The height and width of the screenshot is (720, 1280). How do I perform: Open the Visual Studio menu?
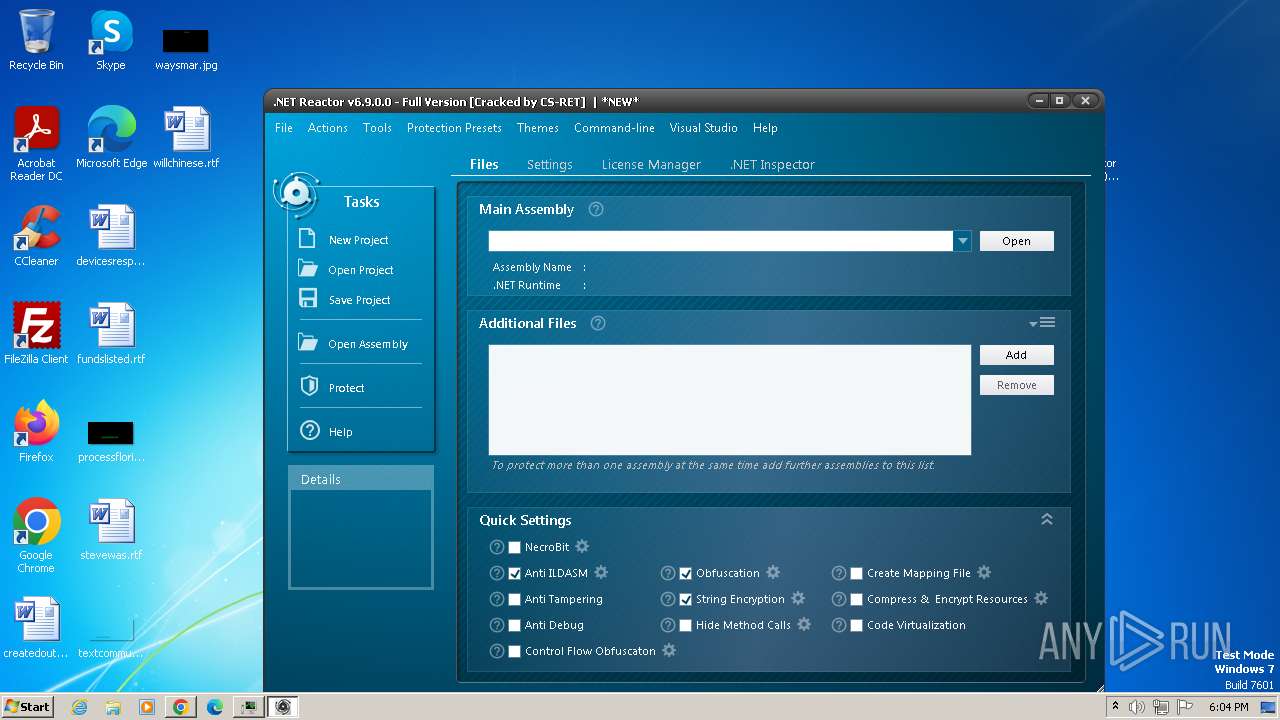[x=703, y=128]
